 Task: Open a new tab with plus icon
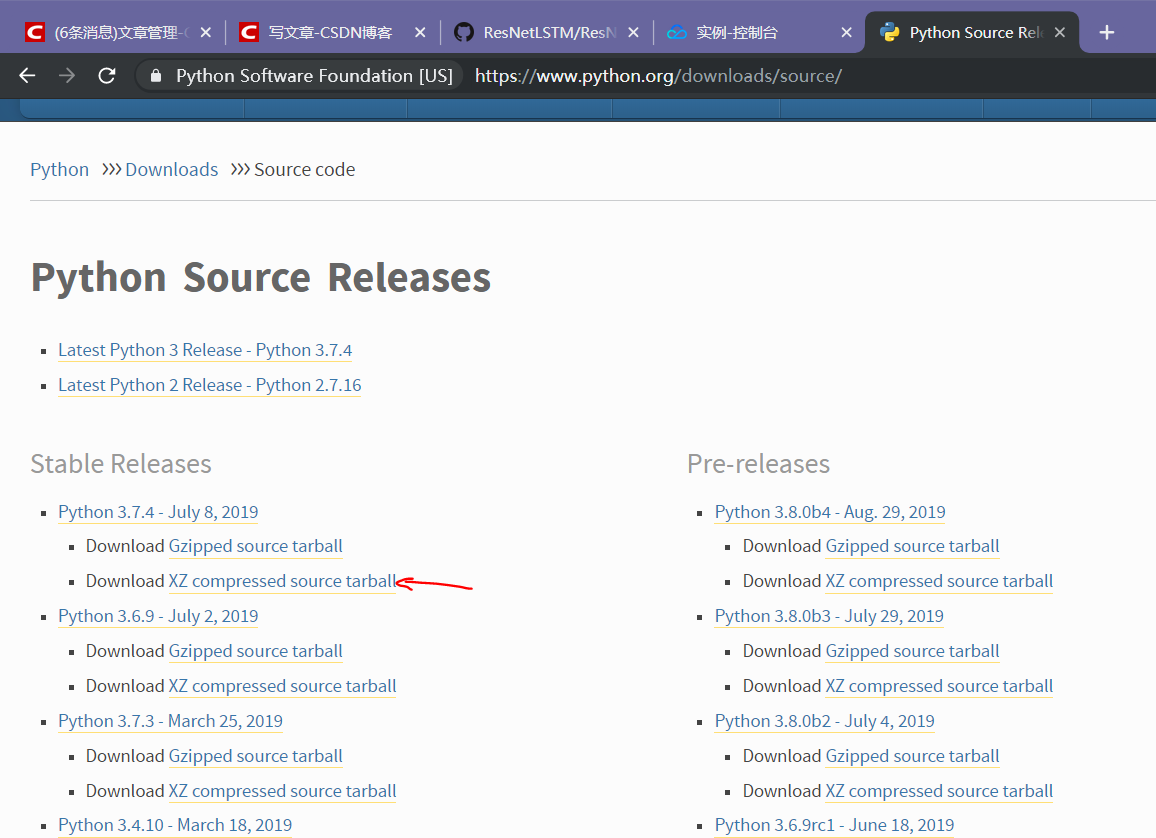click(x=1107, y=32)
